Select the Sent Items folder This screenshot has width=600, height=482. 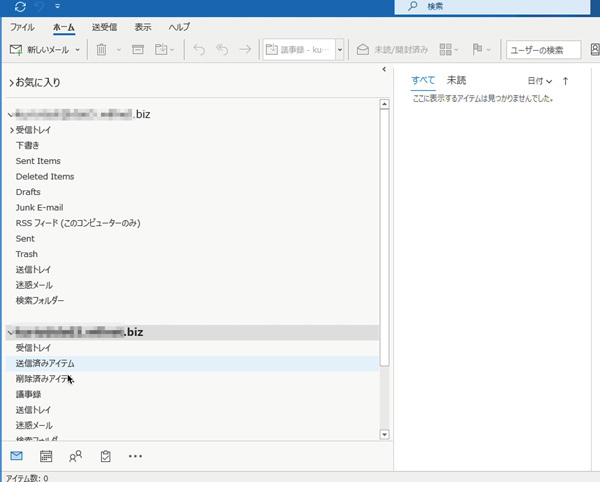(x=38, y=161)
